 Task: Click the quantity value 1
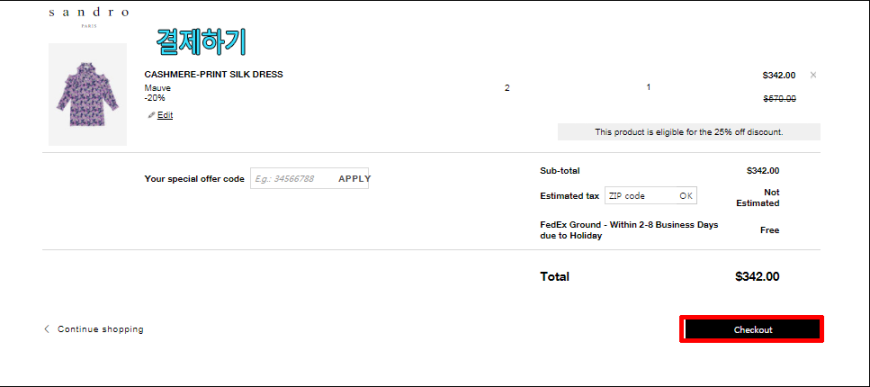(649, 87)
